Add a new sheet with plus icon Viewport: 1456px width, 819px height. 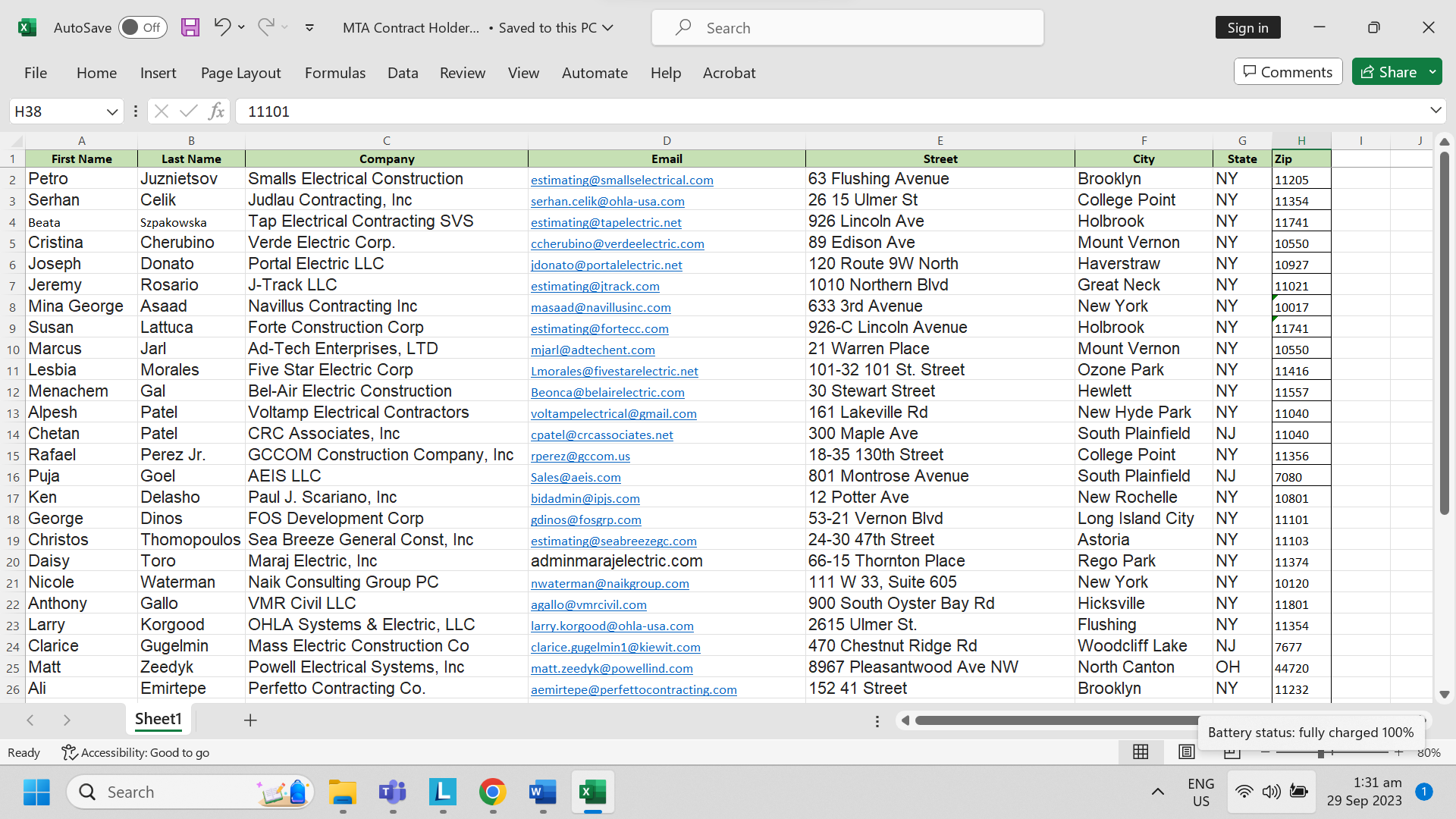click(250, 720)
